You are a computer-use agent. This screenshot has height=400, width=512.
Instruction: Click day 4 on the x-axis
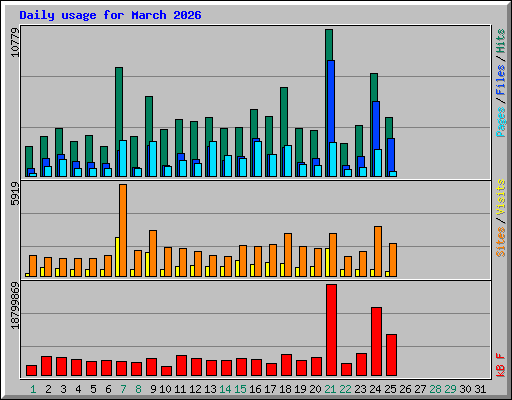tap(78, 389)
